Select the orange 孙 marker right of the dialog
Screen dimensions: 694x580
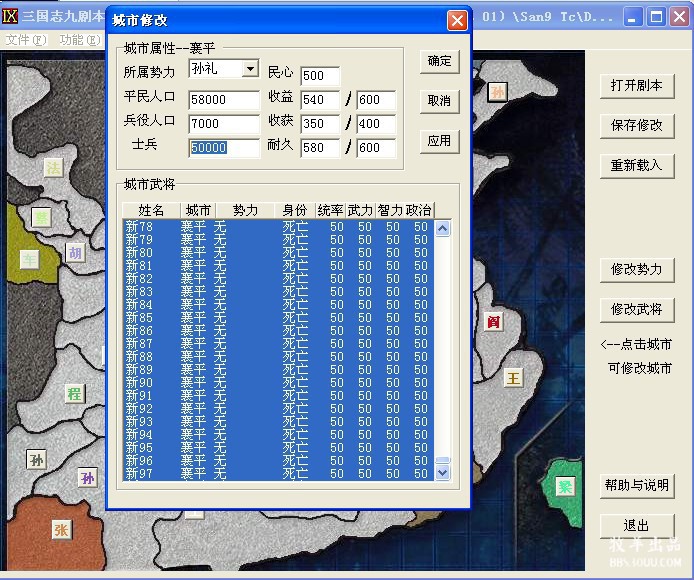coord(497,92)
